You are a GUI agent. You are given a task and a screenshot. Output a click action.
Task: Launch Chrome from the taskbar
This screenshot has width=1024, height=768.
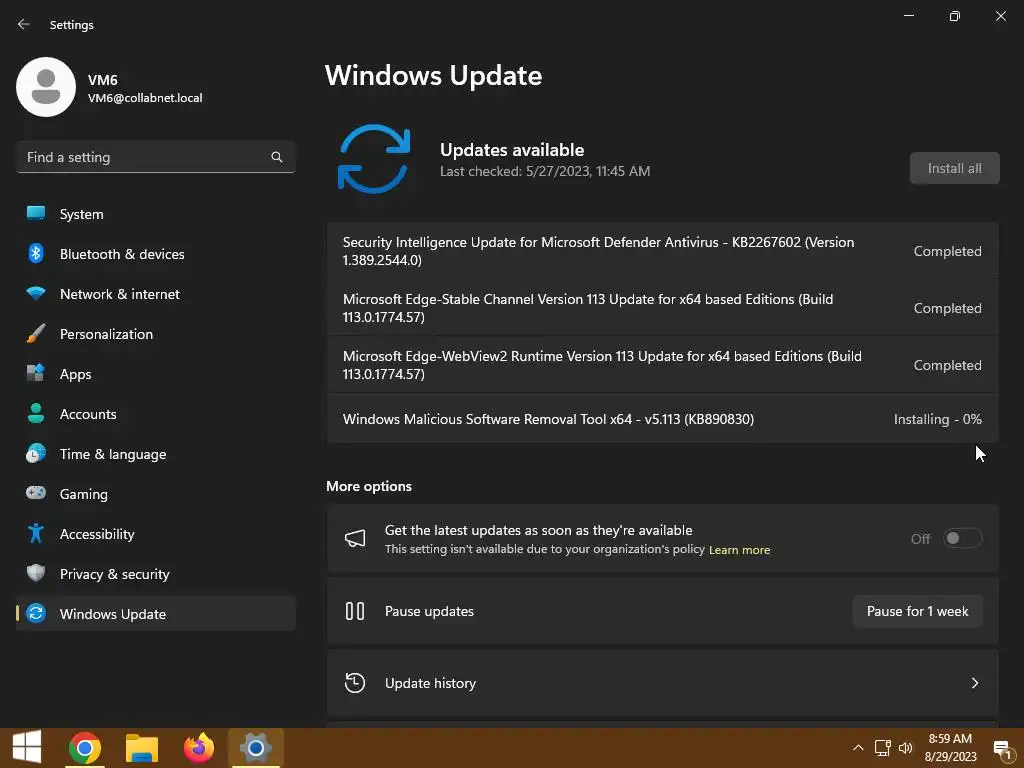pyautogui.click(x=85, y=748)
